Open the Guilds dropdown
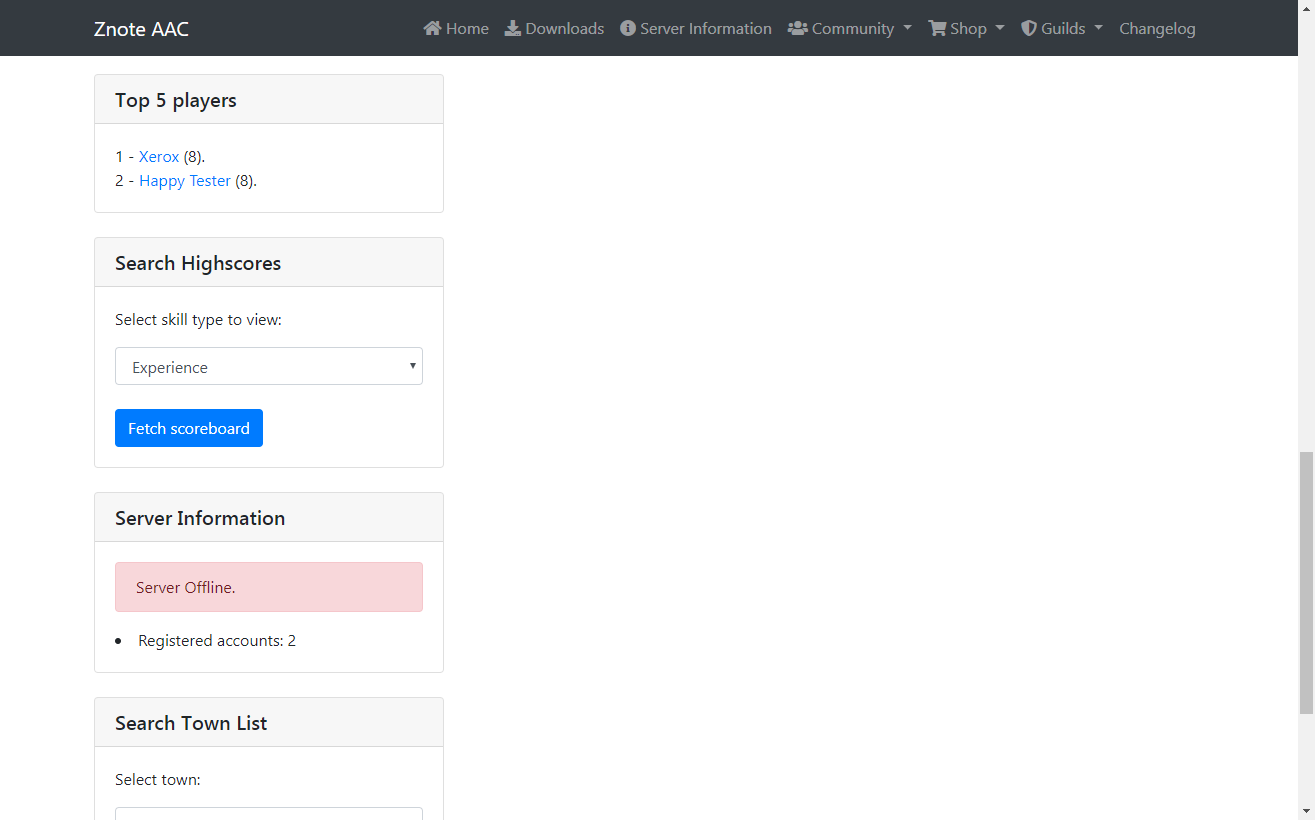Viewport: 1315px width, 820px height. click(1062, 28)
